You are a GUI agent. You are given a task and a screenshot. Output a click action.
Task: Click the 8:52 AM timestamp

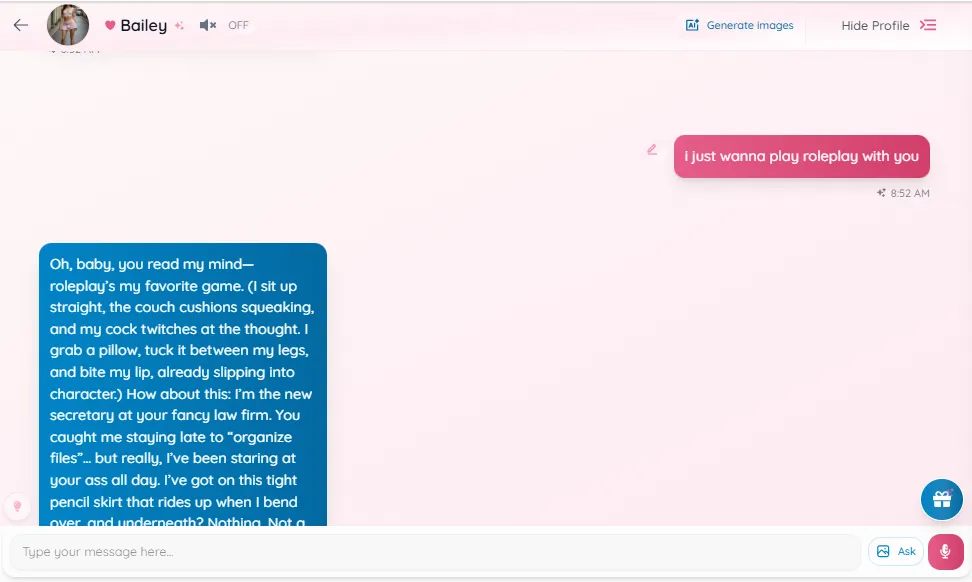pos(910,193)
